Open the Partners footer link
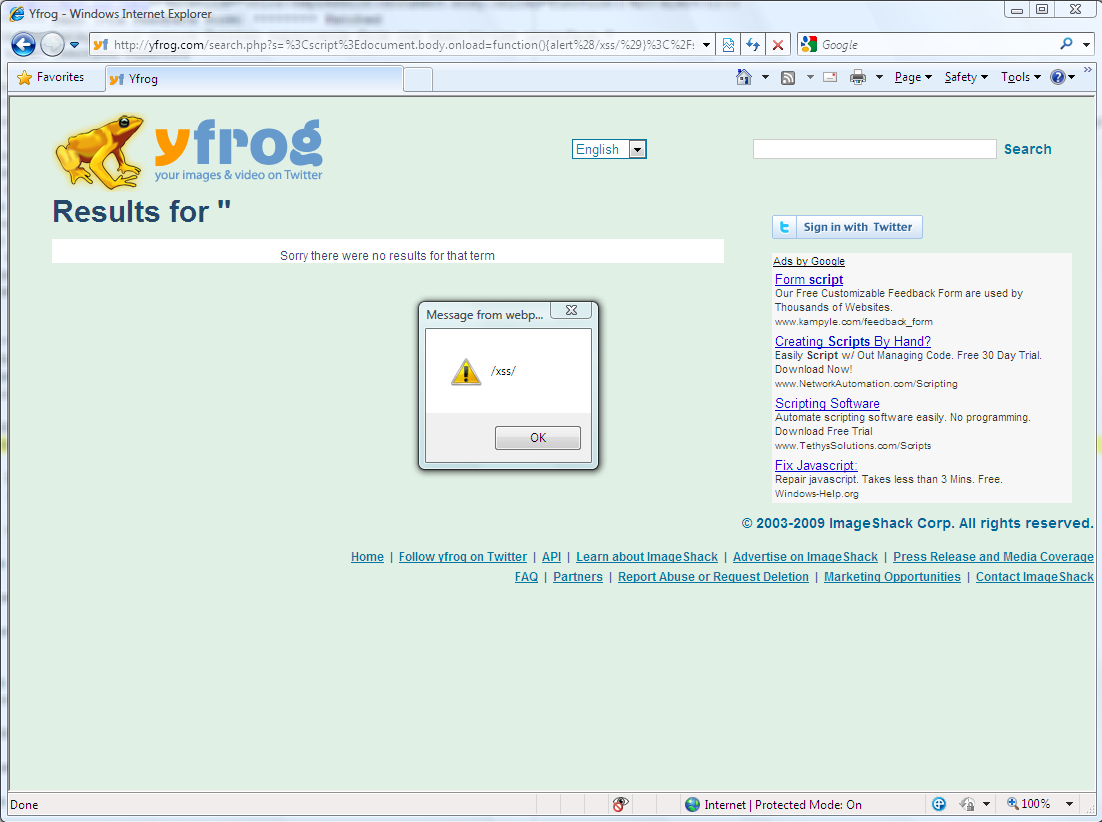 coord(578,577)
